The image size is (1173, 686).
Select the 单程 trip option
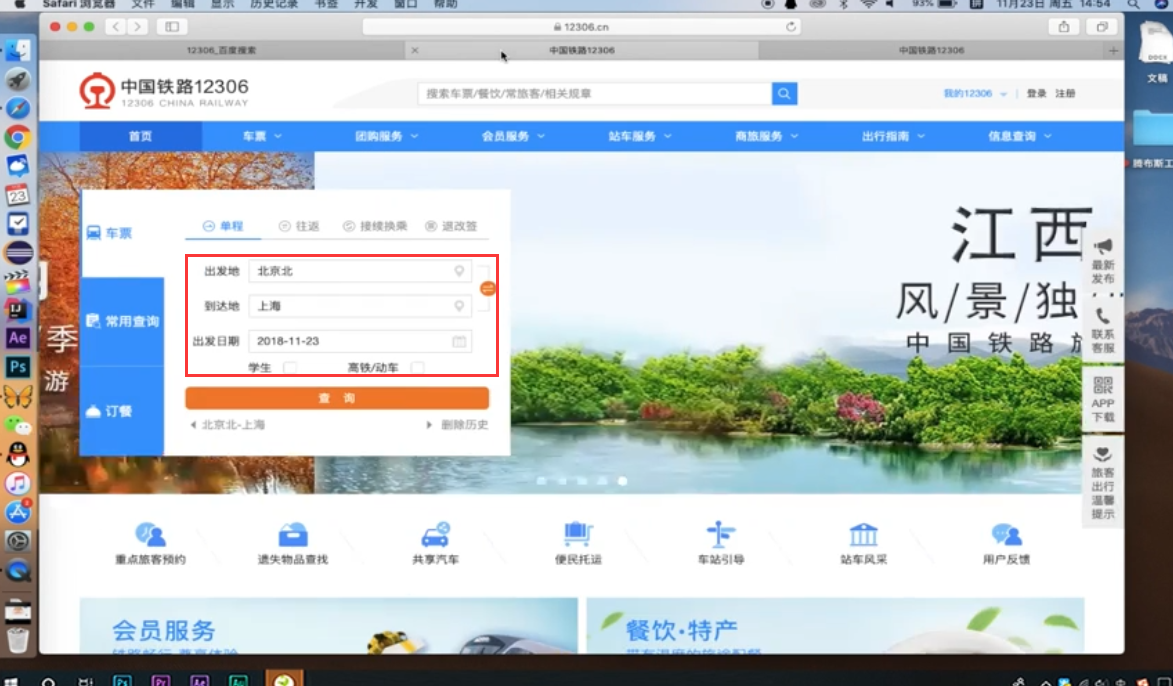coord(223,226)
